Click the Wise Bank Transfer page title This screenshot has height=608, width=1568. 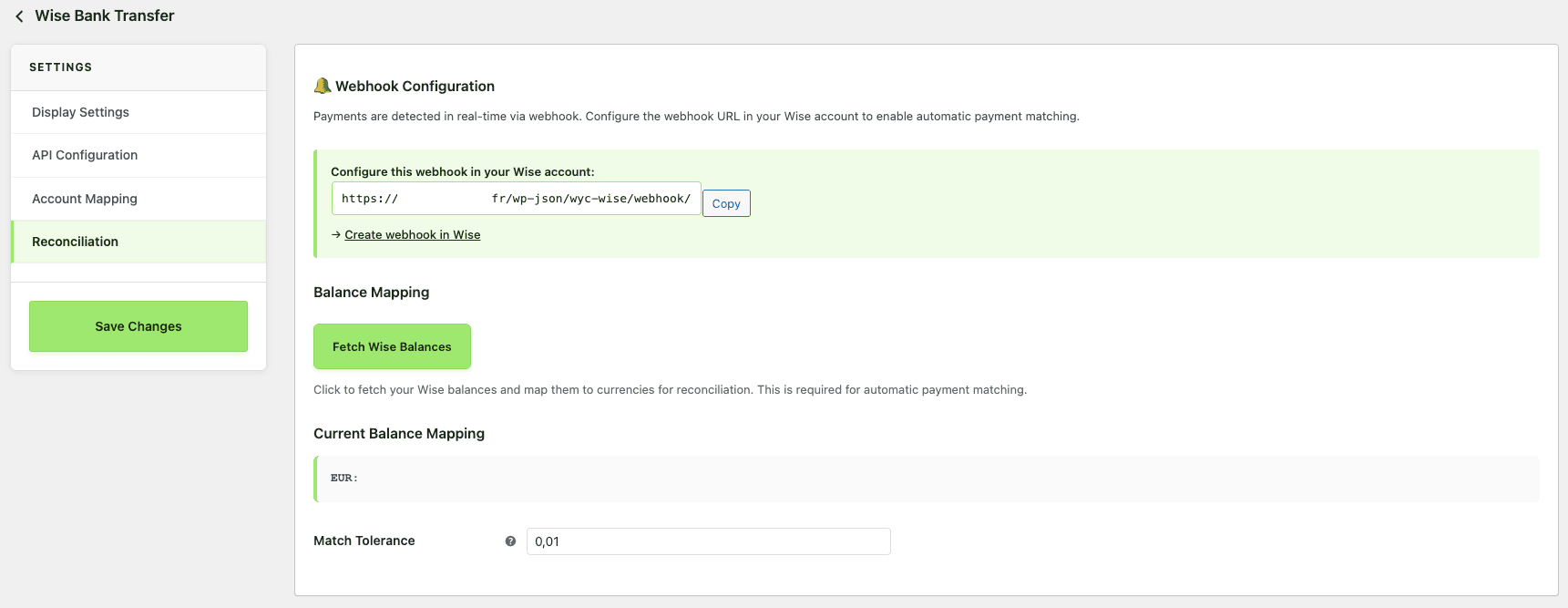tap(105, 15)
